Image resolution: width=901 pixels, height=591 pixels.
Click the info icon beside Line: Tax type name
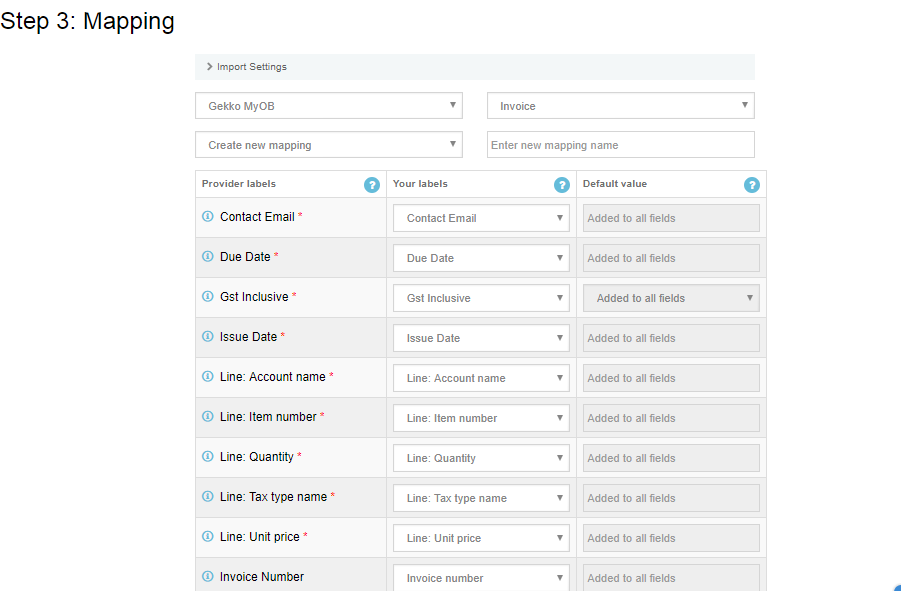coord(208,496)
